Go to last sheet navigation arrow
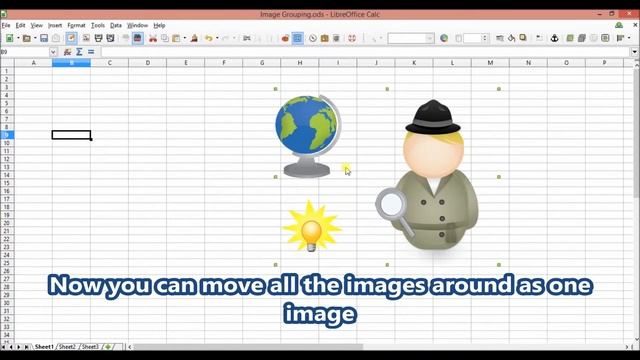 click(x=27, y=347)
